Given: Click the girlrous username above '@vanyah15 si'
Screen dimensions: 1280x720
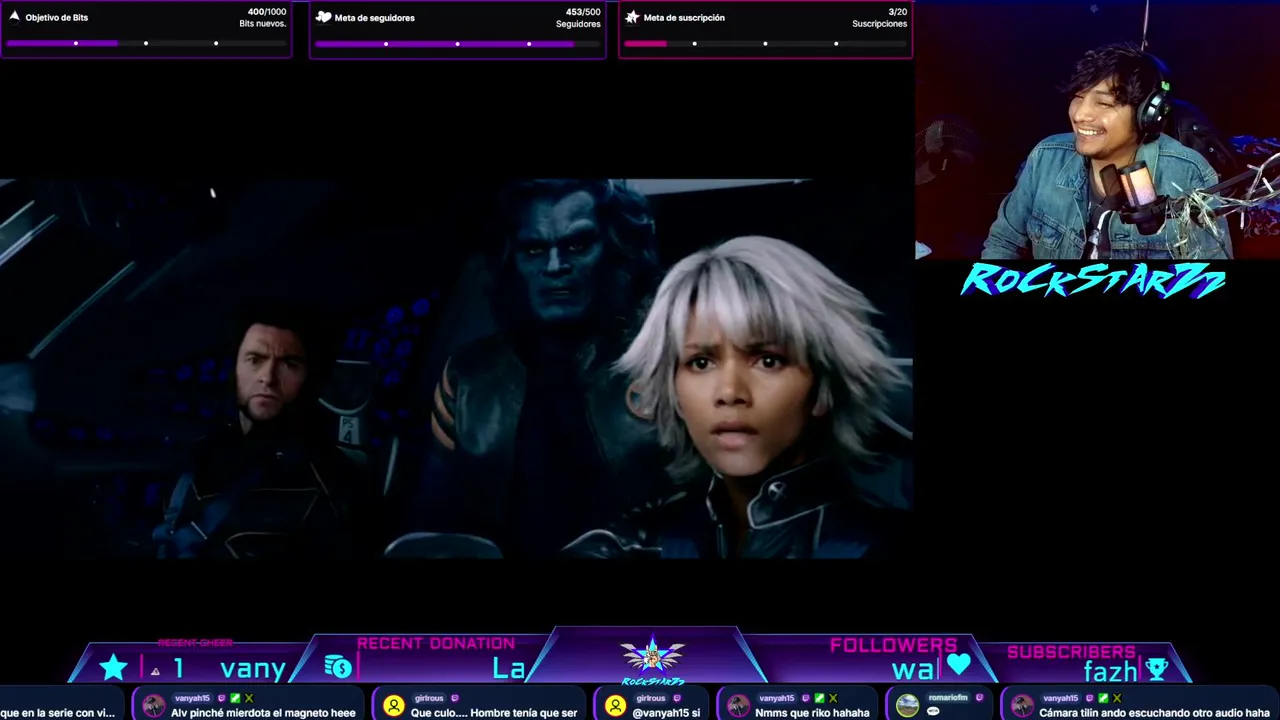Looking at the screenshot, I should pos(651,698).
